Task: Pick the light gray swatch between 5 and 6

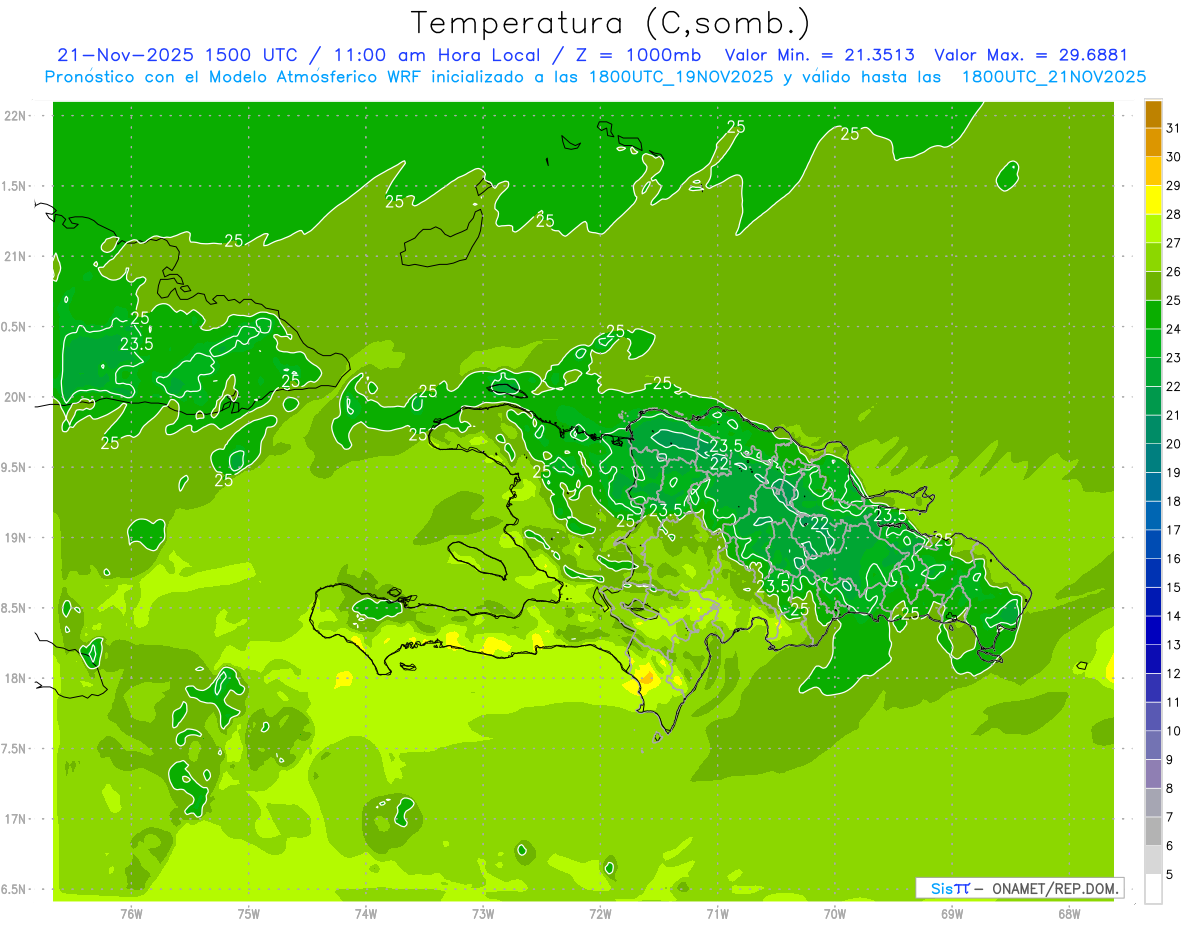Action: pyautogui.click(x=1153, y=860)
